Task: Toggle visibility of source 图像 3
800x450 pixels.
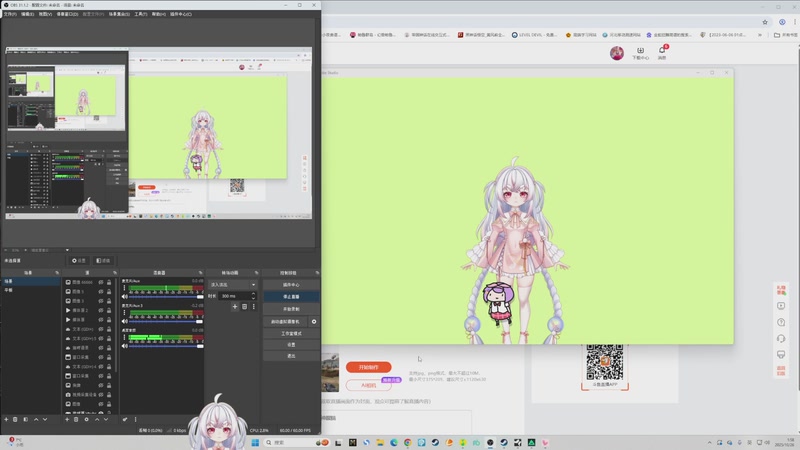Action: tap(101, 301)
